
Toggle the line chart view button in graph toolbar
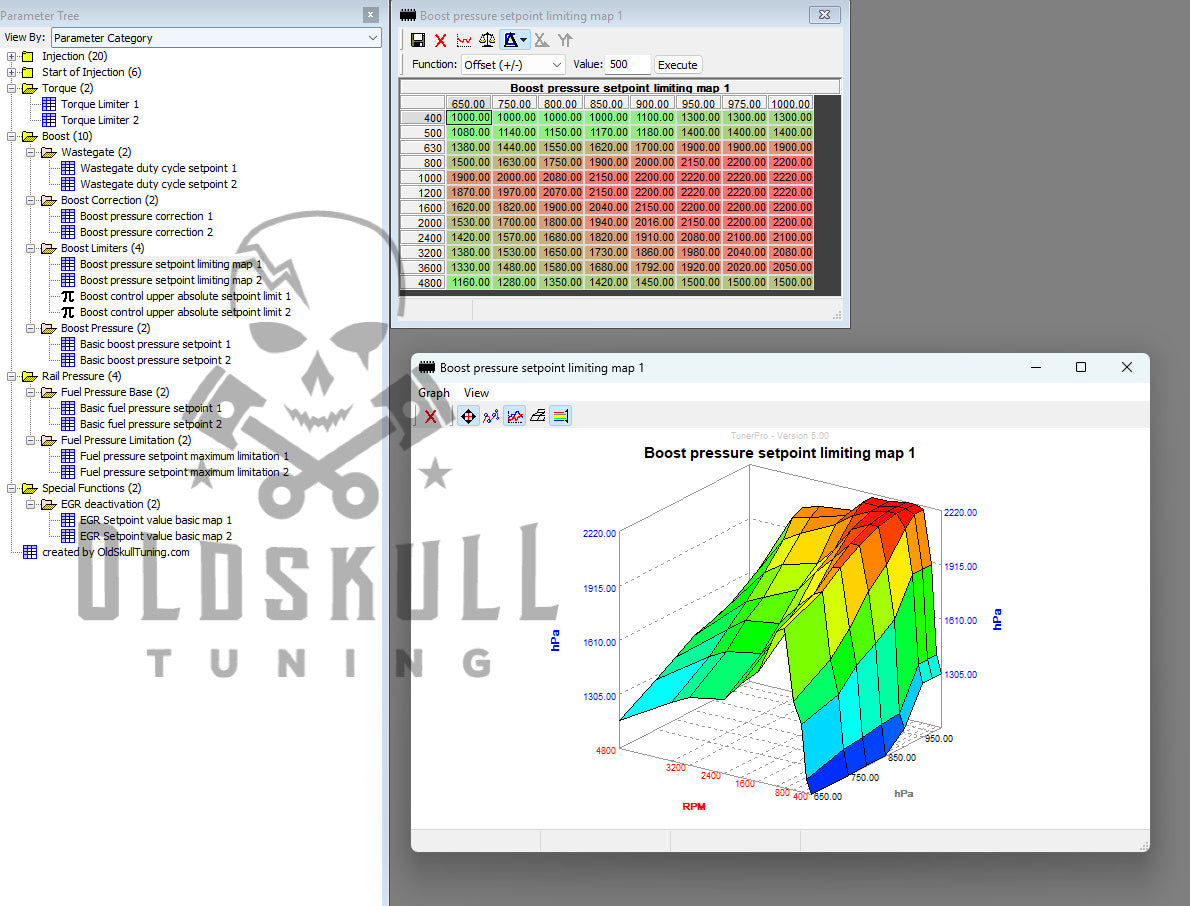click(x=515, y=416)
